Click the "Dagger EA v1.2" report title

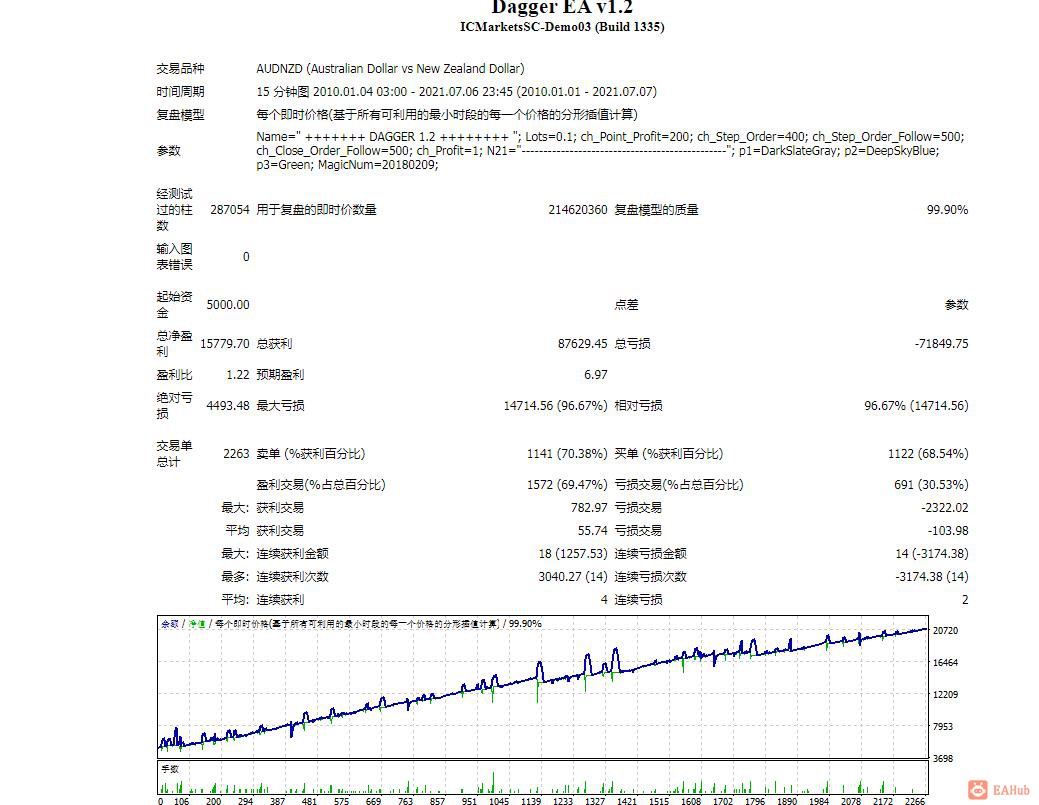[x=562, y=7]
